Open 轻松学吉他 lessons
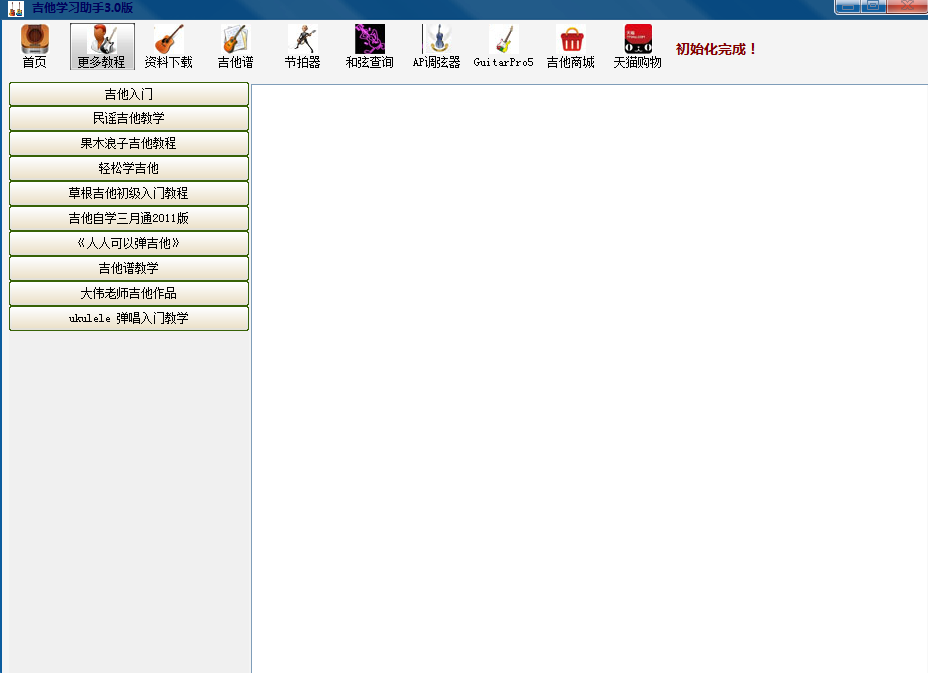928x673 pixels. pos(129,168)
